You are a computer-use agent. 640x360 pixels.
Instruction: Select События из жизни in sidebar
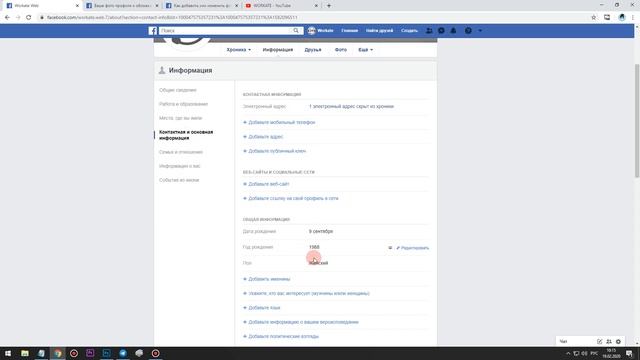(x=179, y=180)
